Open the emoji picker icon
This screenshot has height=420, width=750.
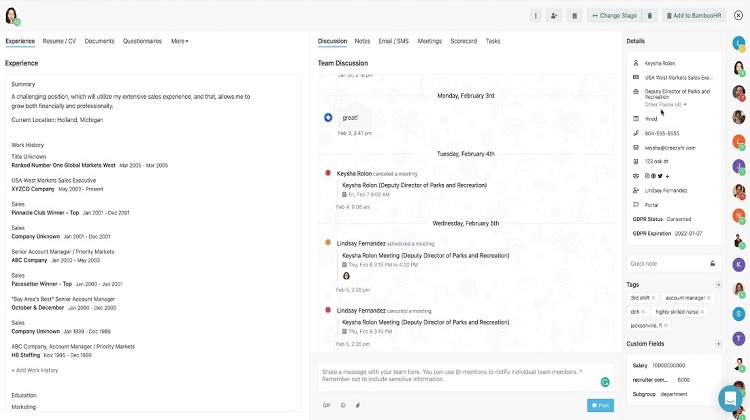point(343,405)
